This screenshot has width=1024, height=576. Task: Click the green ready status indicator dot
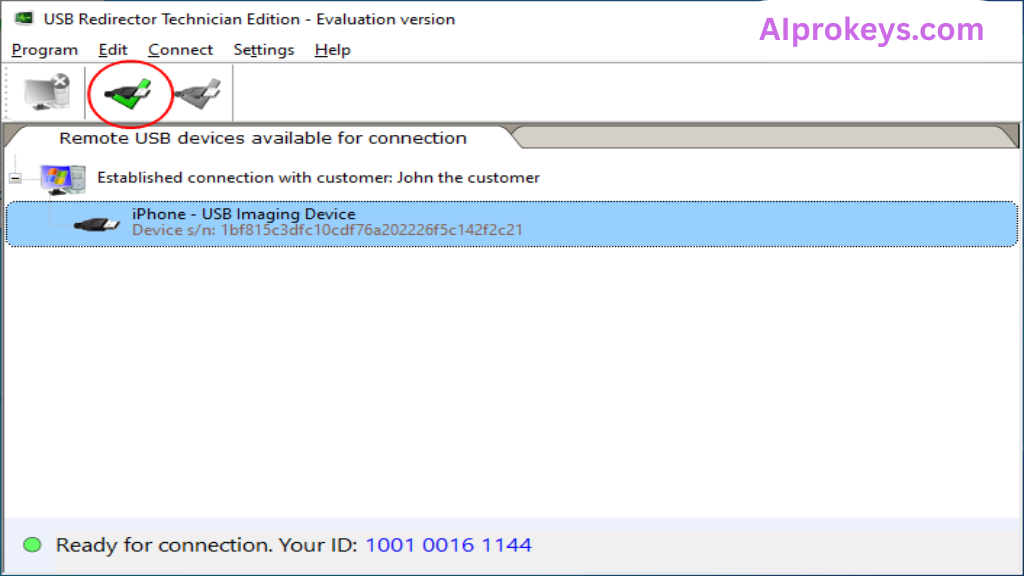pos(32,545)
